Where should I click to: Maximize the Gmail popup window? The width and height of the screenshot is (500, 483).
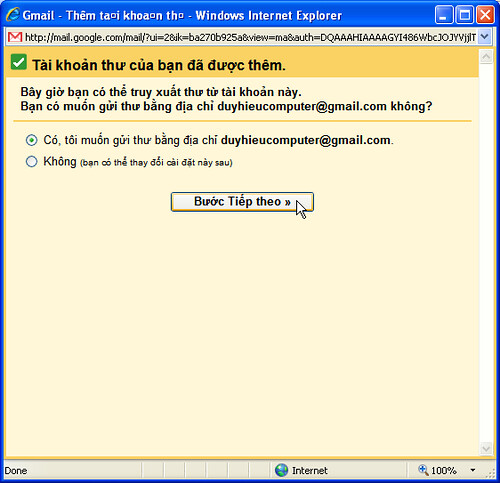pyautogui.click(x=465, y=15)
